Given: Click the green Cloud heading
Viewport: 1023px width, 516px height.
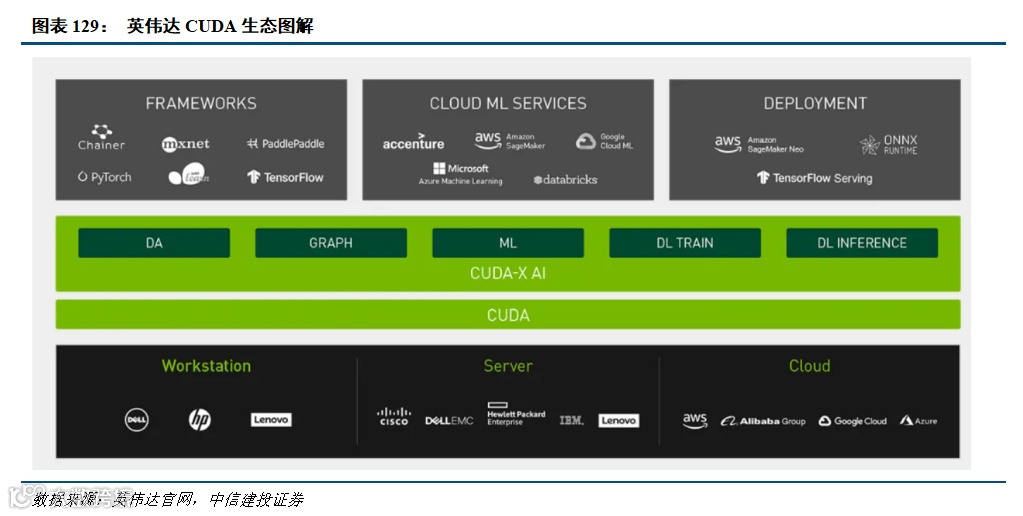Looking at the screenshot, I should (x=810, y=365).
